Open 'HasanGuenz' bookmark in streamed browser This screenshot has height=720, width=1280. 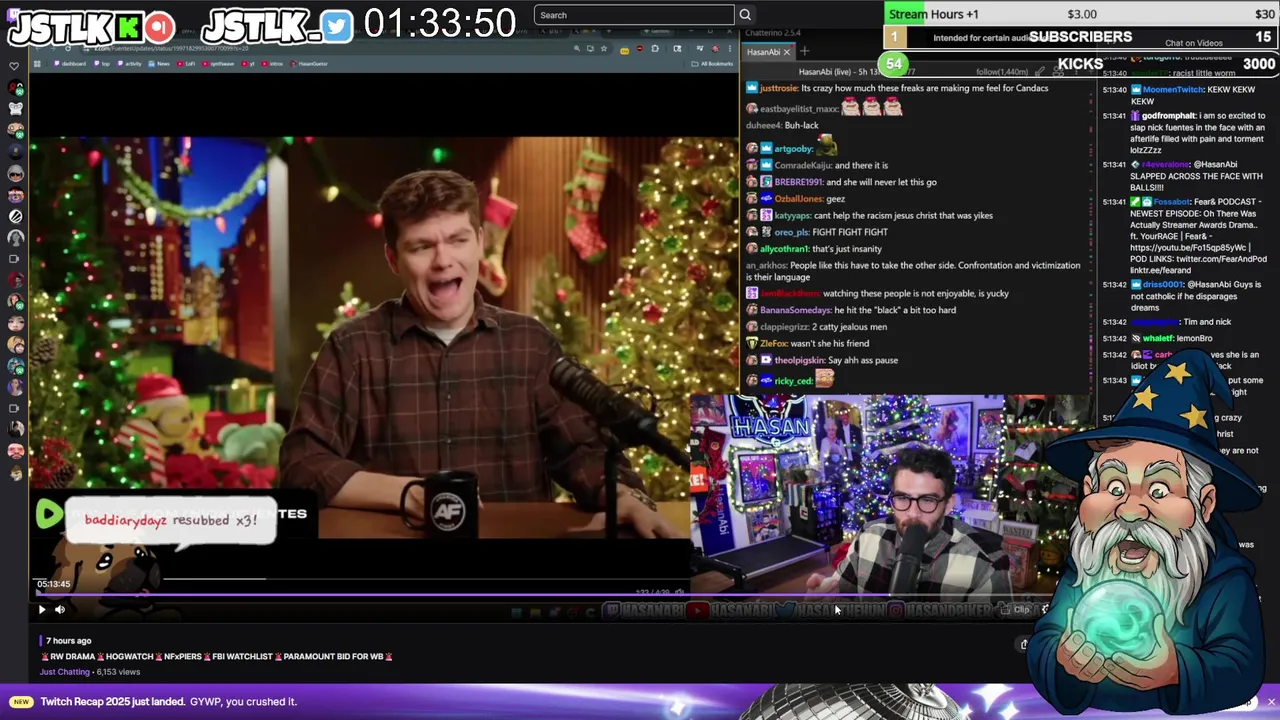coord(311,64)
